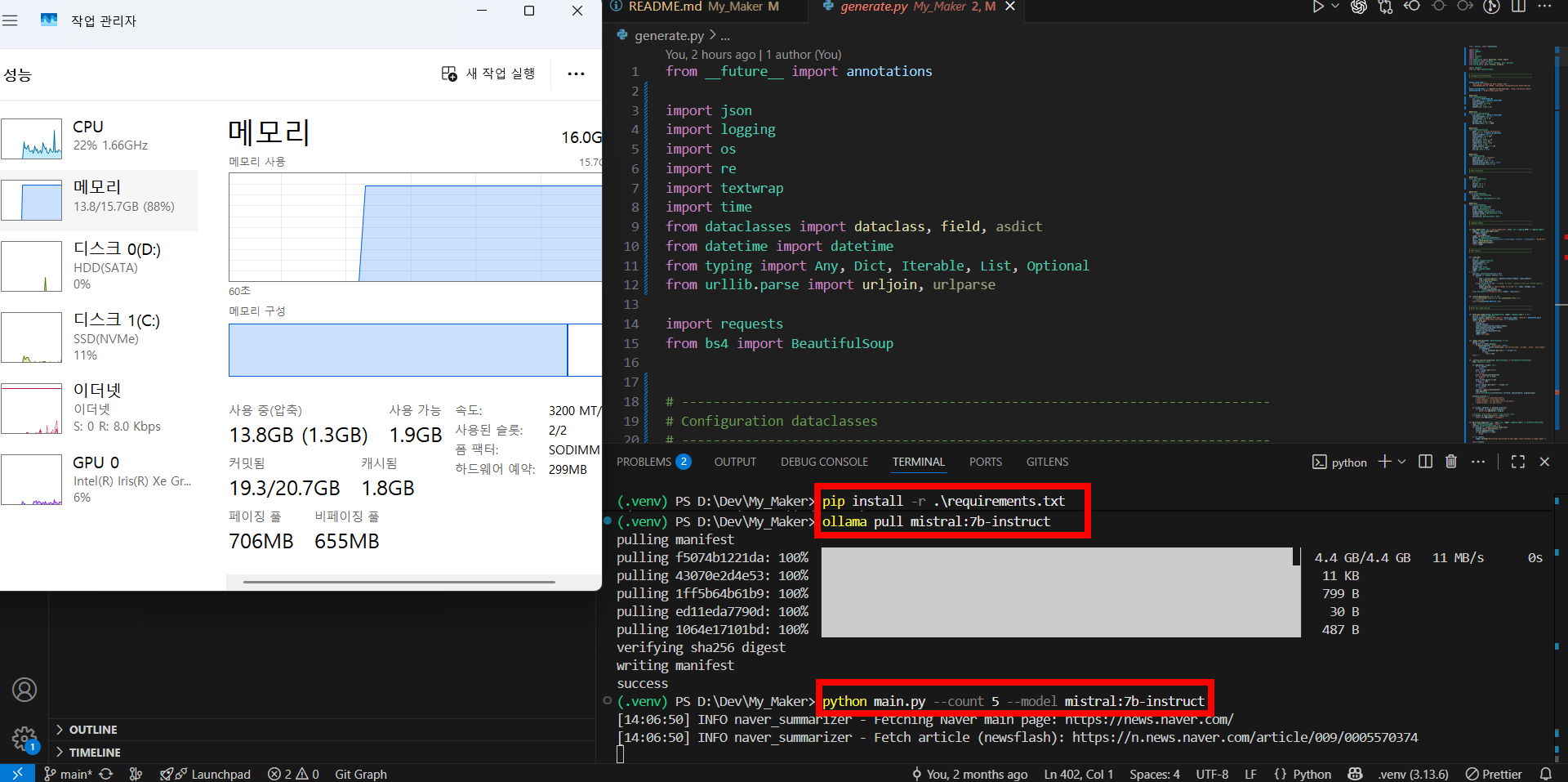This screenshot has height=782, width=1568.
Task: Open terminal panel more actions ellipsis
Action: pyautogui.click(x=1478, y=462)
